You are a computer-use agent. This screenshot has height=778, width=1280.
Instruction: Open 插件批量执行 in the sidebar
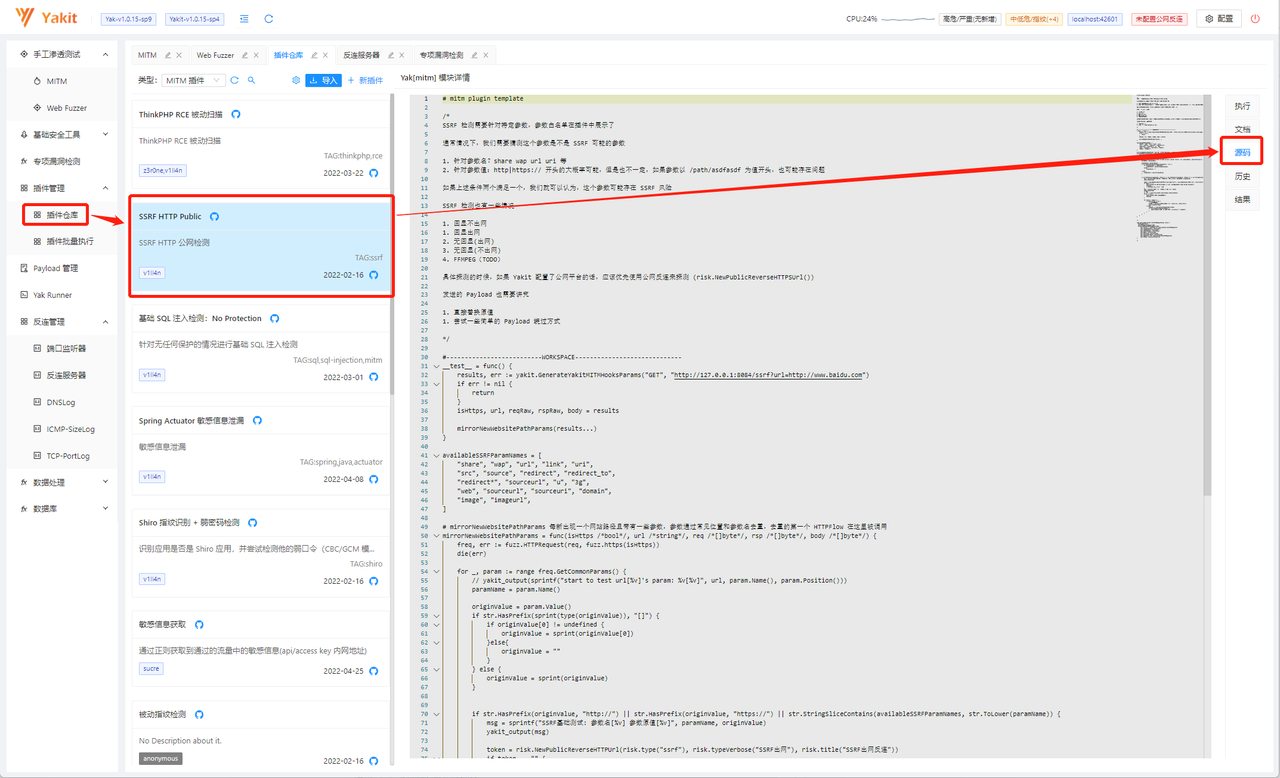pyautogui.click(x=69, y=241)
